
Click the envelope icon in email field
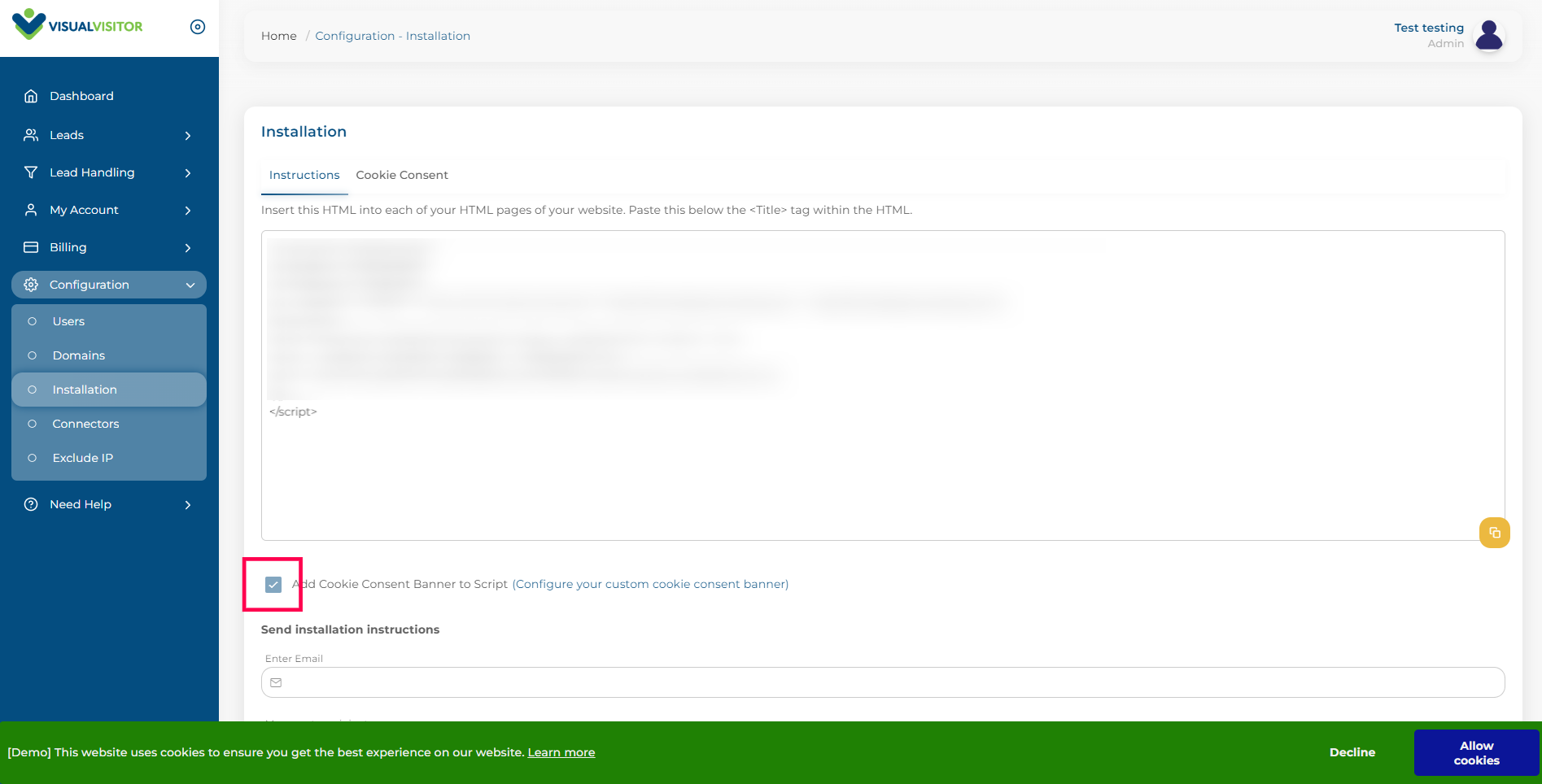276,682
